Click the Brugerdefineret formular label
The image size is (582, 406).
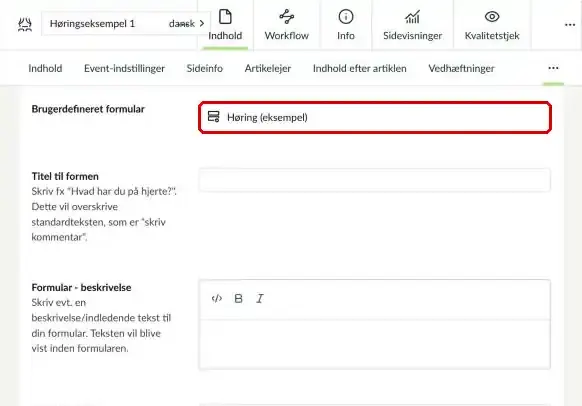click(88, 109)
